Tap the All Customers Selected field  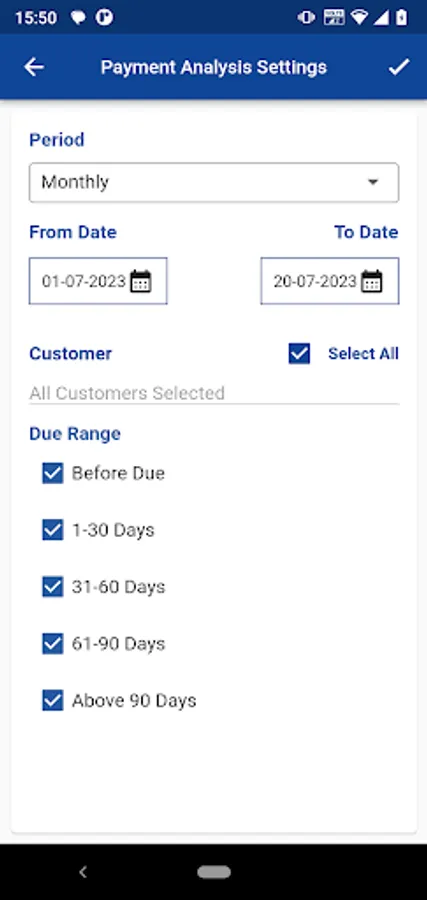pos(214,393)
